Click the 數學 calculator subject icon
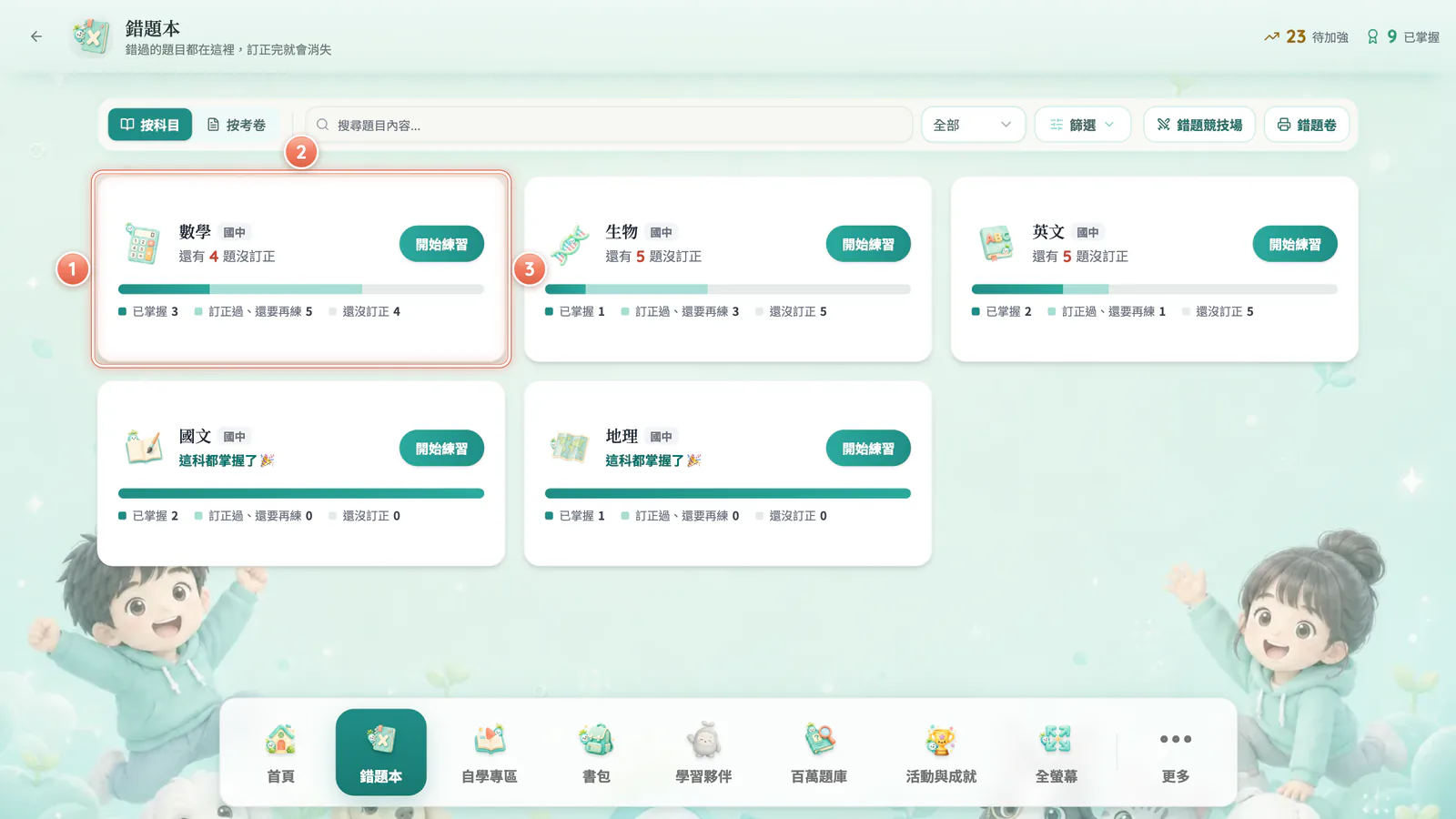This screenshot has width=1456, height=819. pos(142,244)
